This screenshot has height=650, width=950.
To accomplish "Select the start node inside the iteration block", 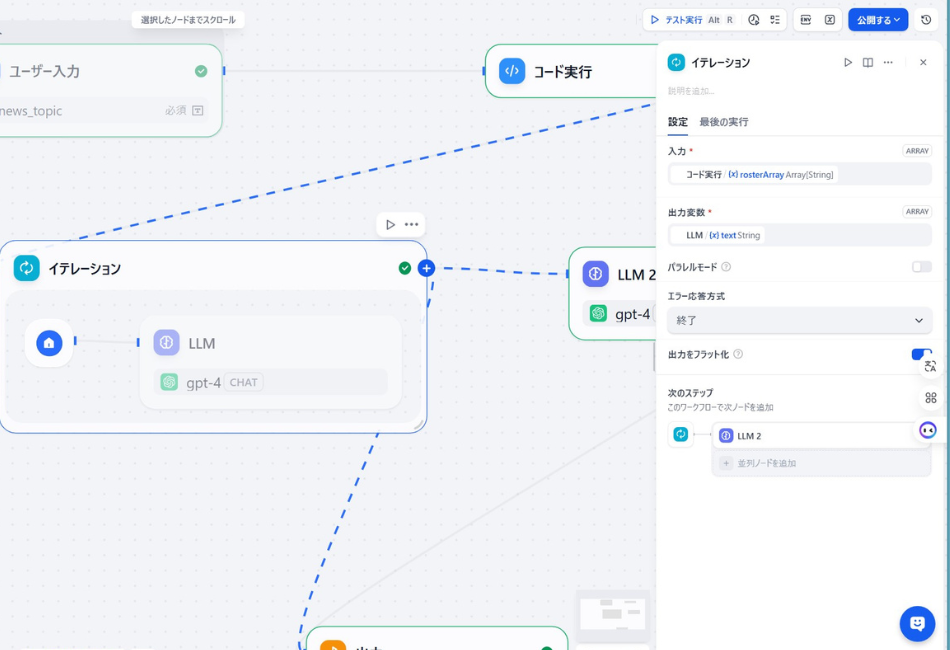I will [x=48, y=343].
